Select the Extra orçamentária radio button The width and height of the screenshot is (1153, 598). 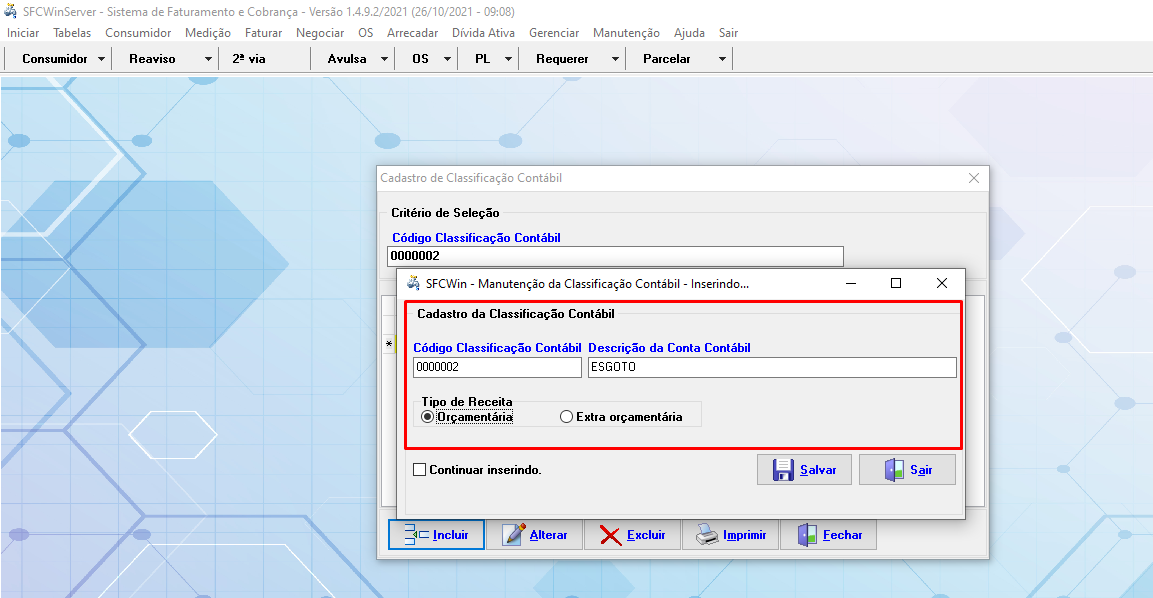pos(567,417)
